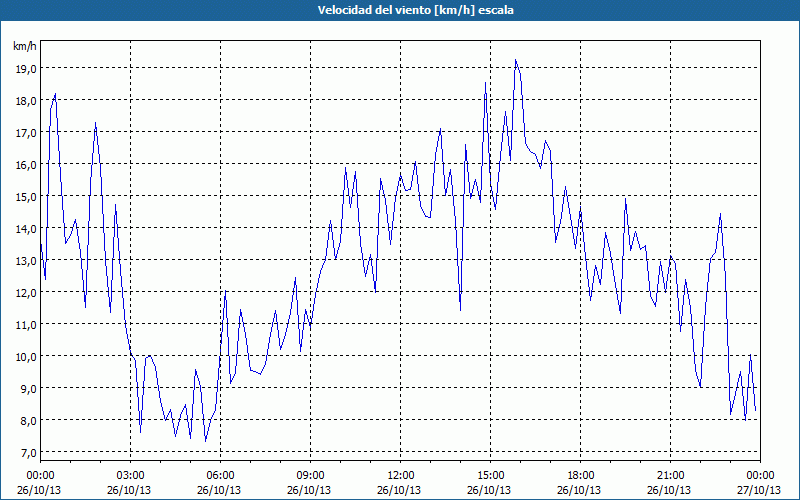
Task: Click the 19,0 y-axis label
Action: (26, 68)
